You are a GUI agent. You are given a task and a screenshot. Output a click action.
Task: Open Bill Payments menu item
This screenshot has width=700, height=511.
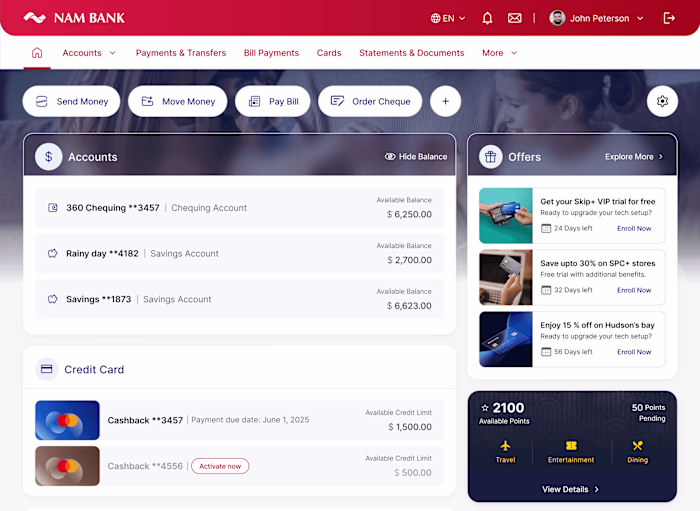coord(271,53)
